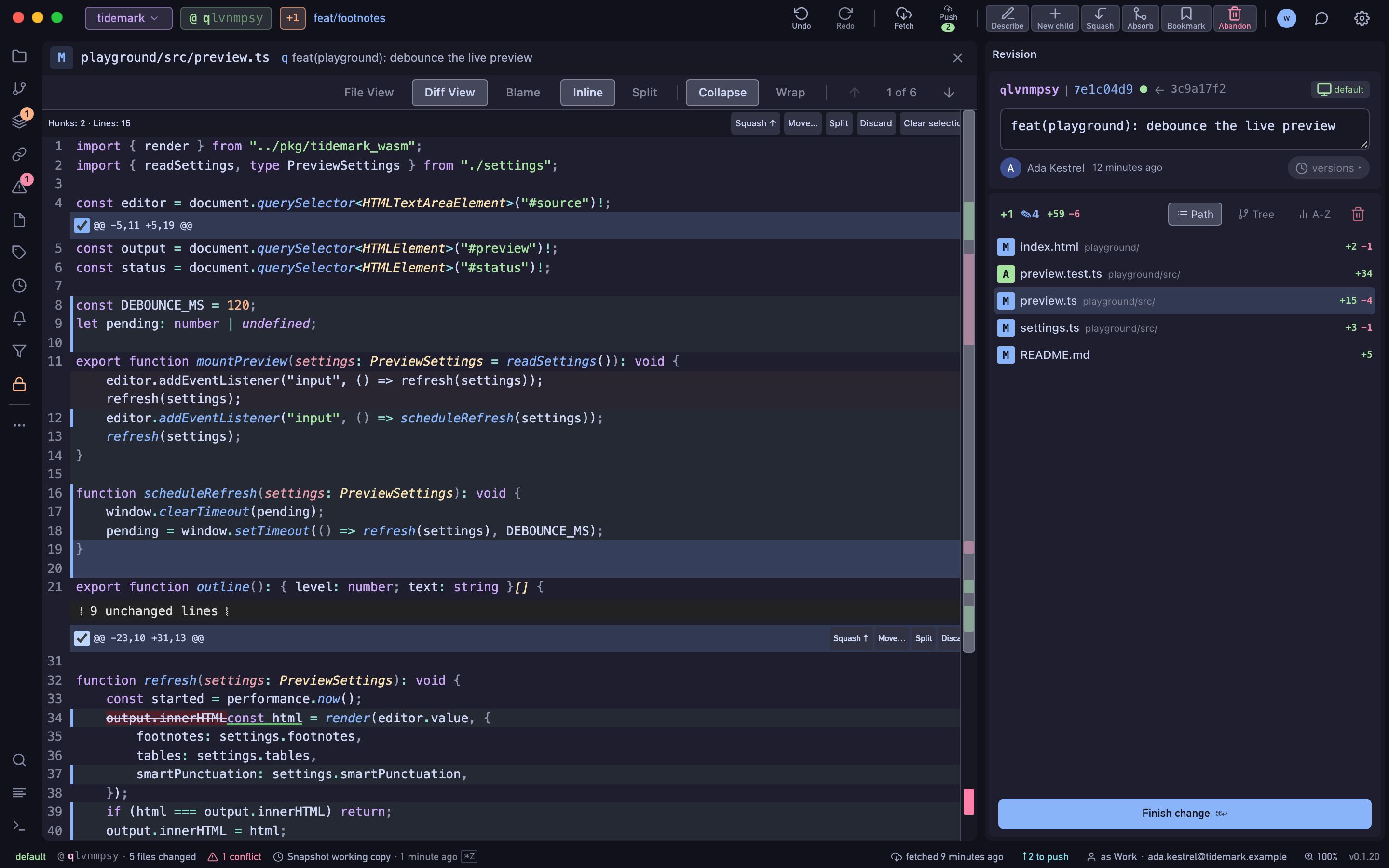Toggle the Wrap lines option
This screenshot has height=868, width=1389.
[790, 93]
